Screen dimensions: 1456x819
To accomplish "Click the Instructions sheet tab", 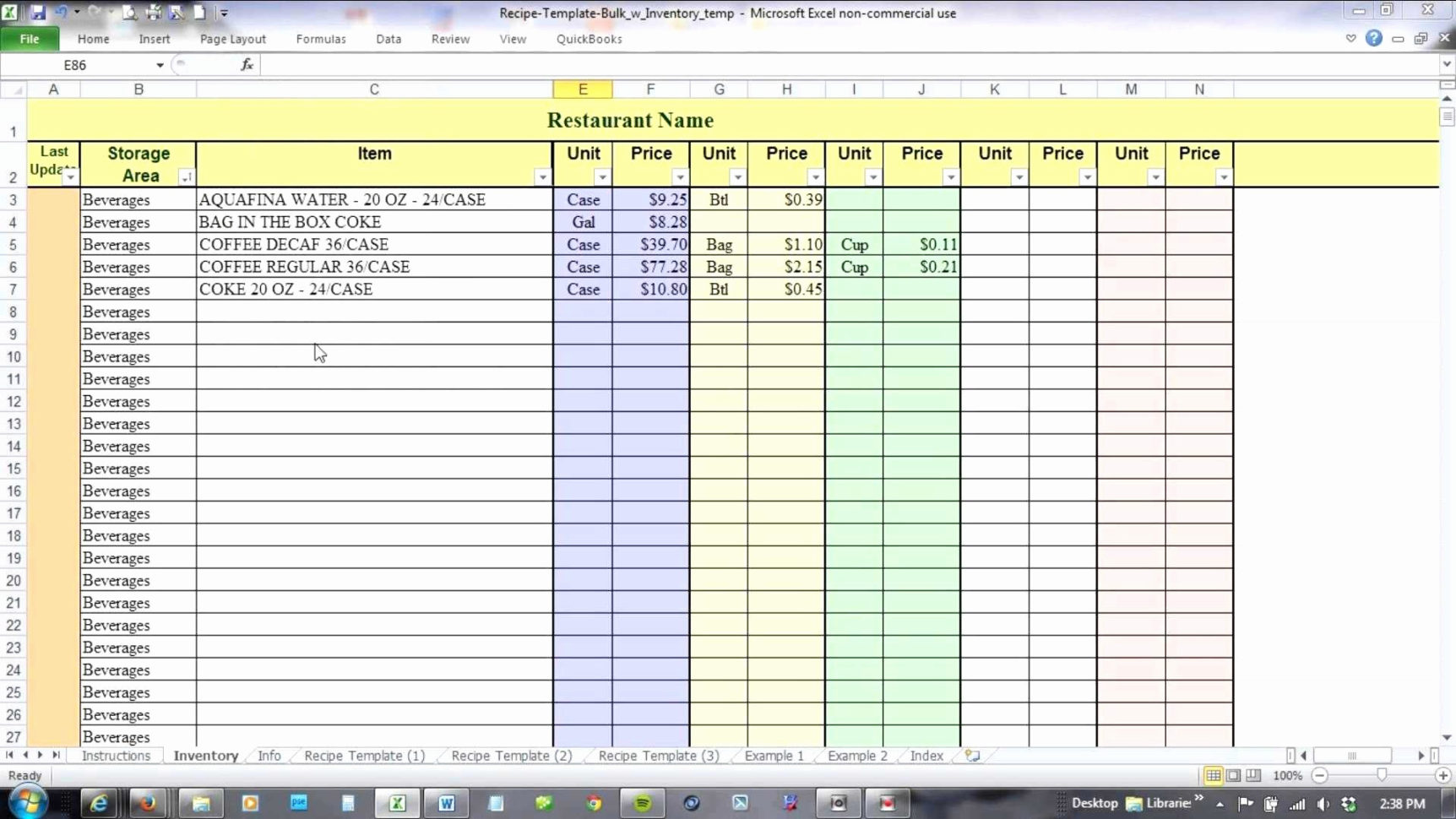I will (x=116, y=756).
